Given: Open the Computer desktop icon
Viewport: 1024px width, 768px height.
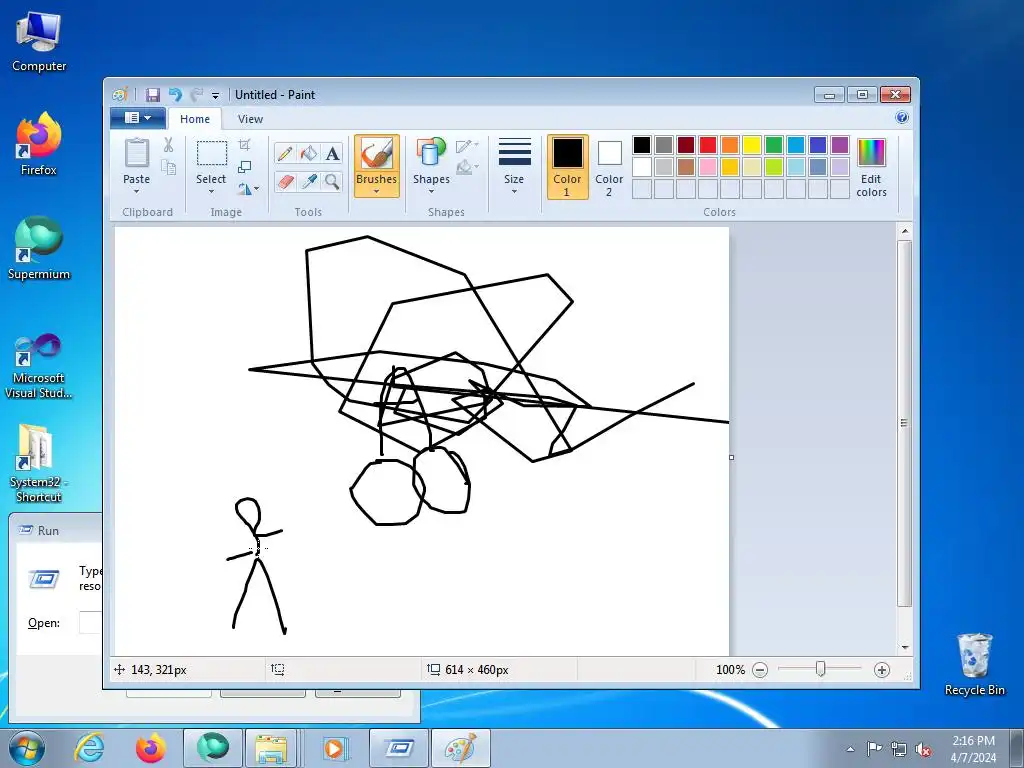Looking at the screenshot, I should (39, 40).
